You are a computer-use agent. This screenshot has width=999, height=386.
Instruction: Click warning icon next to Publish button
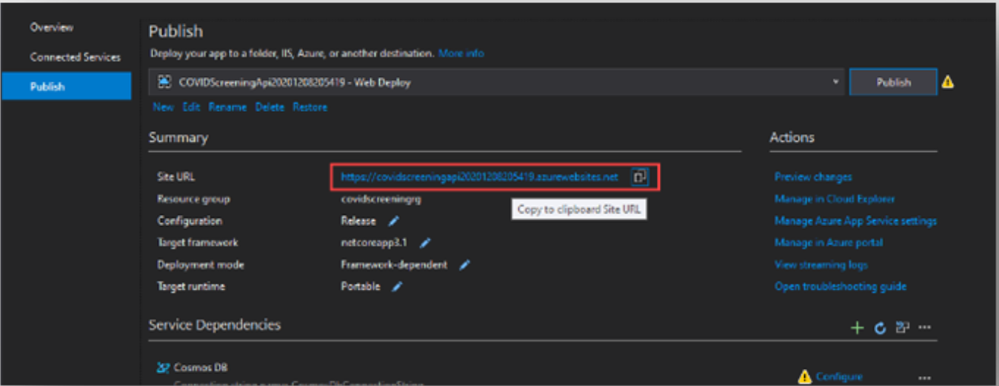tap(948, 82)
